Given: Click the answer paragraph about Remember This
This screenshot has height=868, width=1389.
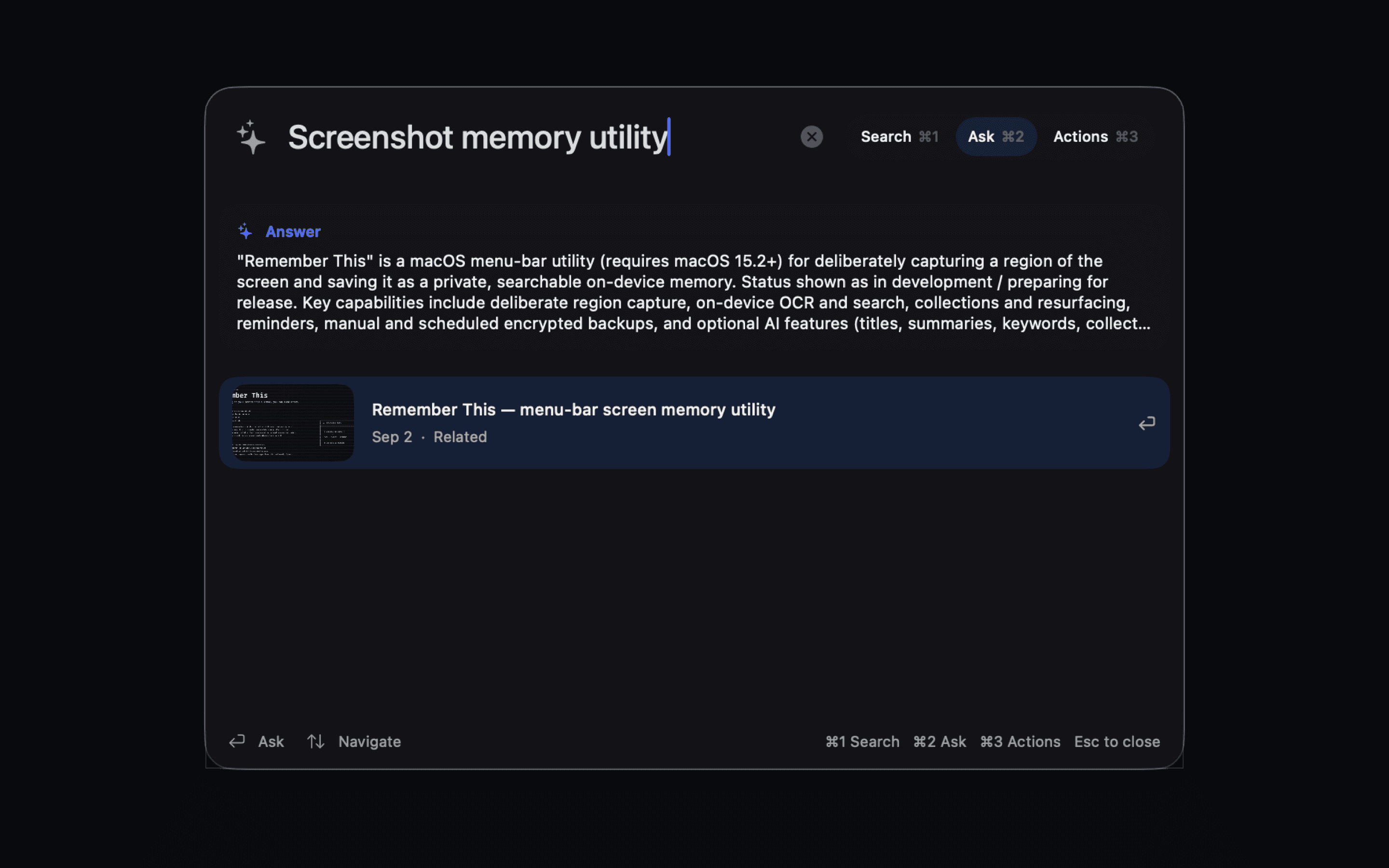Looking at the screenshot, I should coord(694,292).
